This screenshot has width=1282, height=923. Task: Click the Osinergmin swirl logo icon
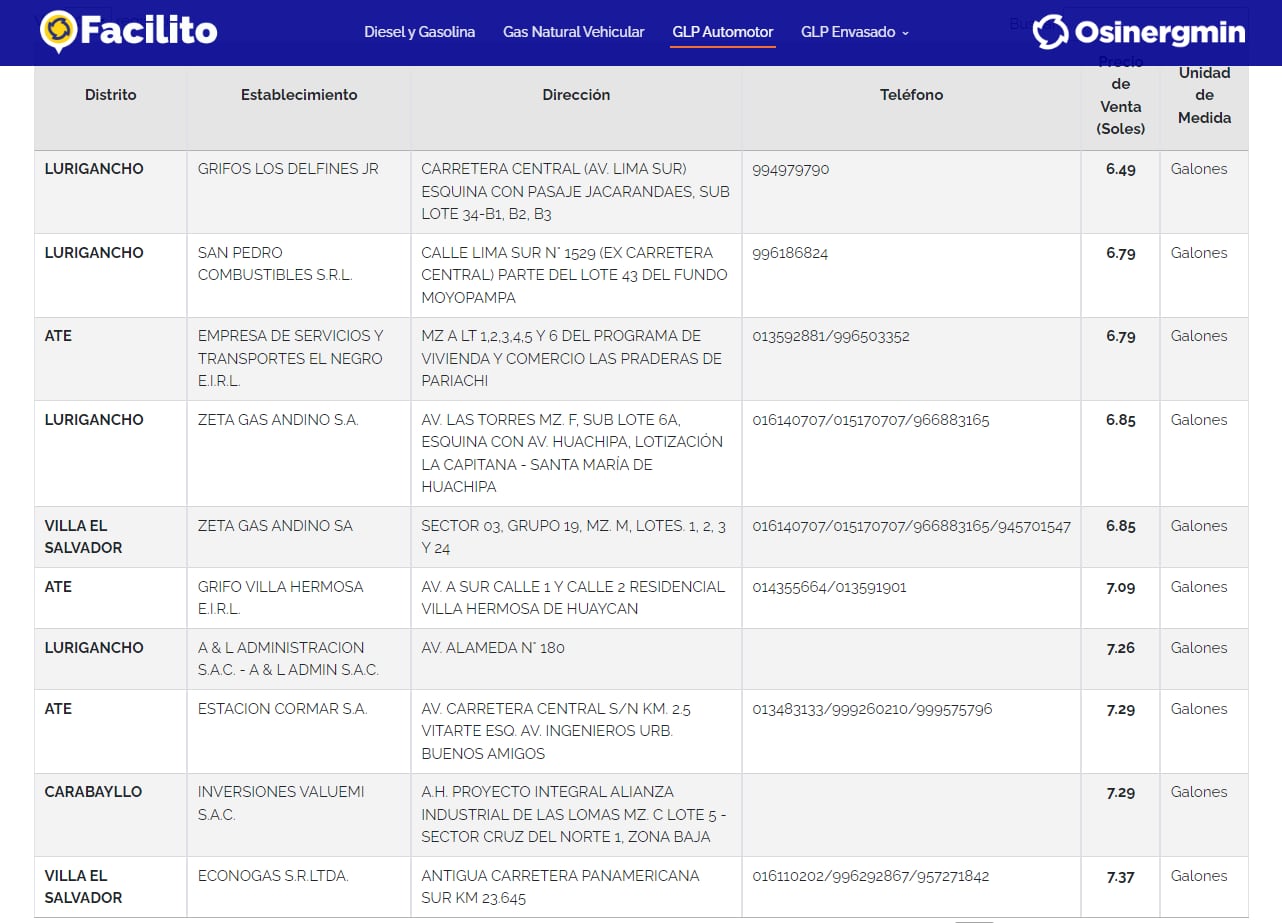[1051, 32]
